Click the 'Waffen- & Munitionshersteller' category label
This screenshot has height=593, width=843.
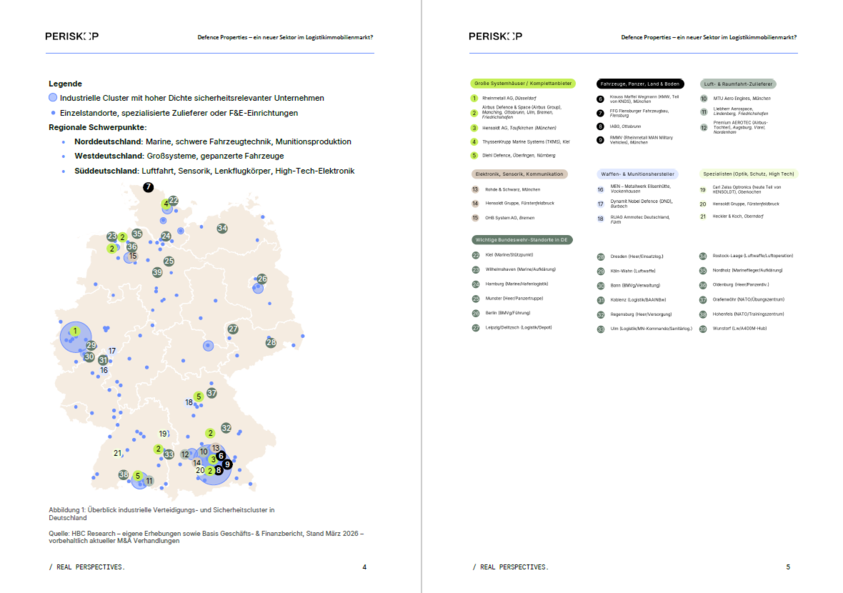coord(637,173)
